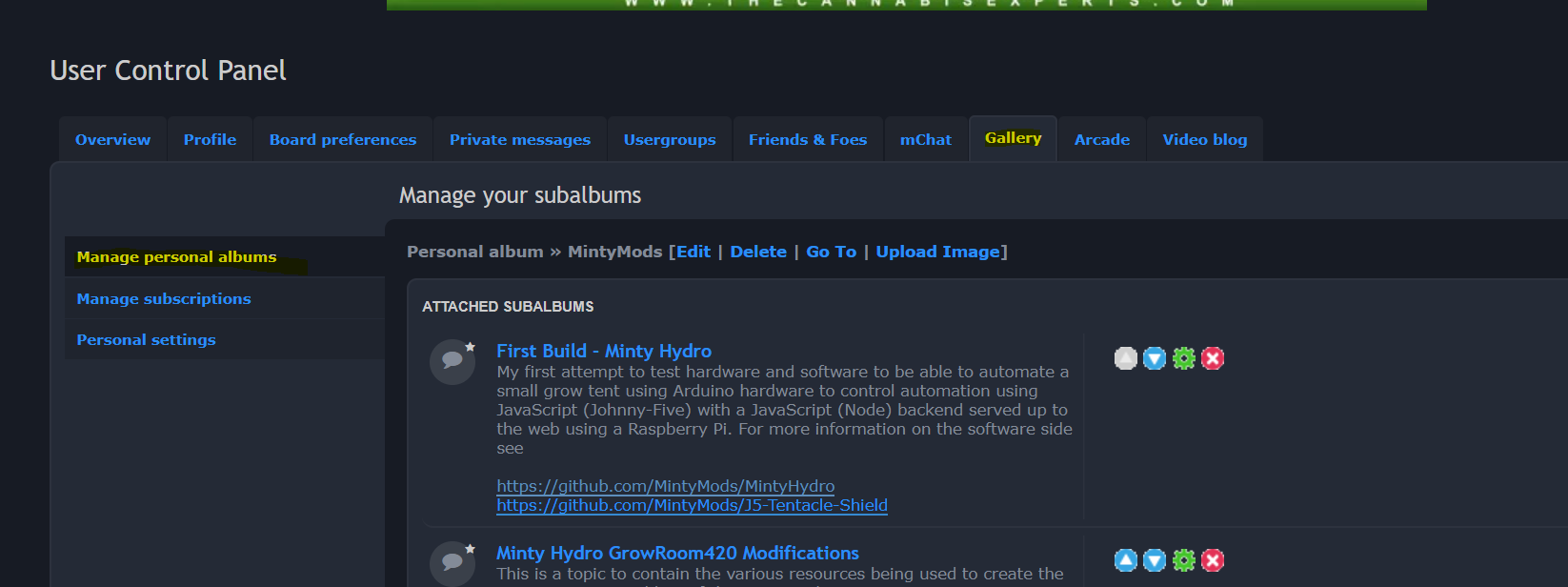Screen dimensions: 1568x587
Task: Click green gear icon for First Build subalbum
Action: pos(1184,358)
